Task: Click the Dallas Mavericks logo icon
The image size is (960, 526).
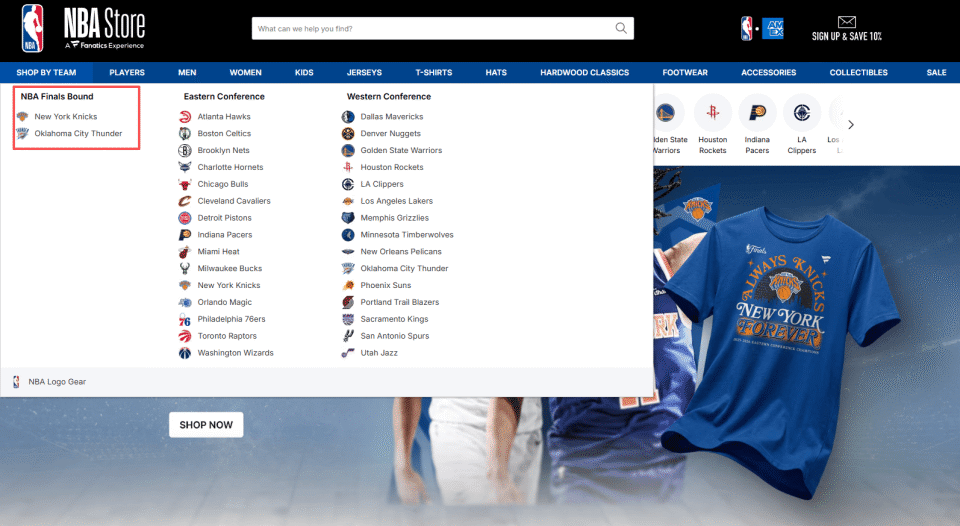Action: pyautogui.click(x=348, y=116)
